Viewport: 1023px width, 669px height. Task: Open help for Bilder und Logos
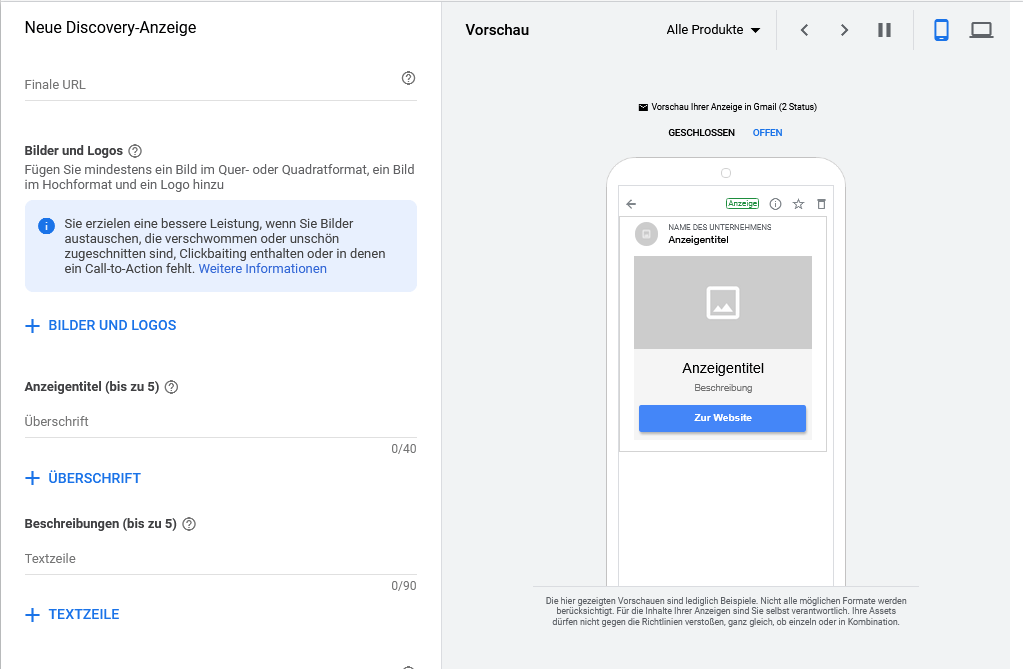135,151
